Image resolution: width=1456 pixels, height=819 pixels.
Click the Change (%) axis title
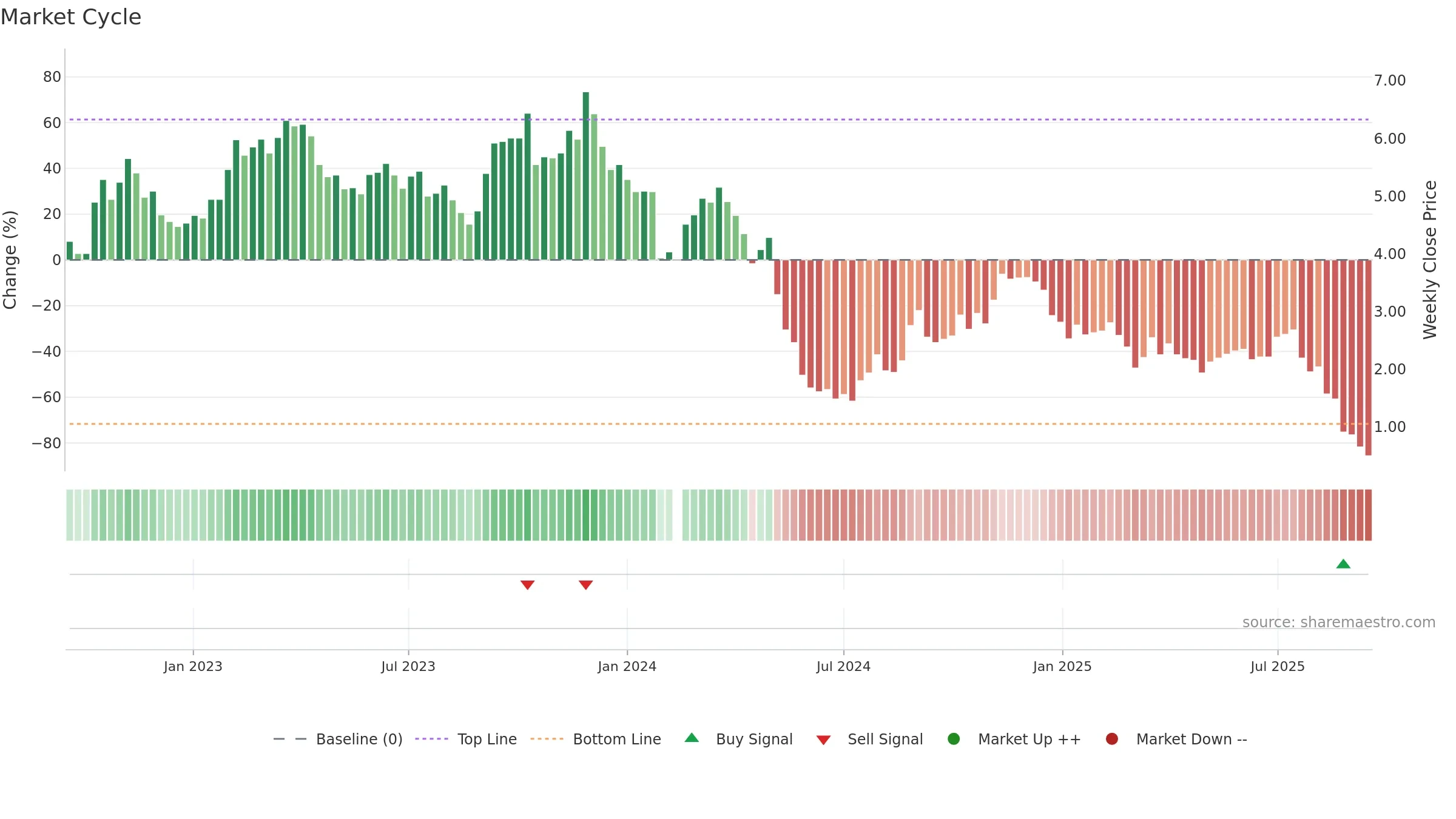[10, 260]
